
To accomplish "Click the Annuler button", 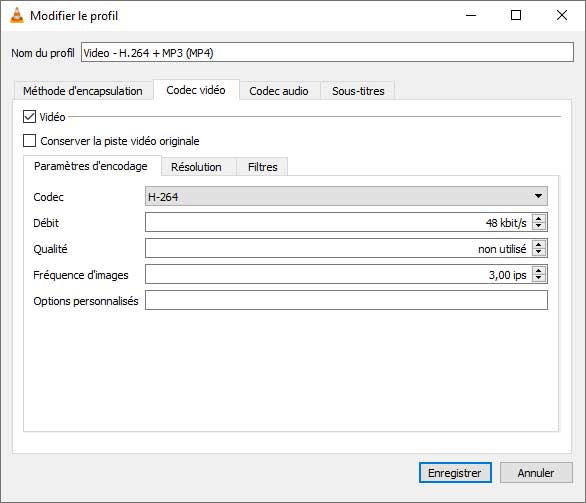I will click(536, 473).
